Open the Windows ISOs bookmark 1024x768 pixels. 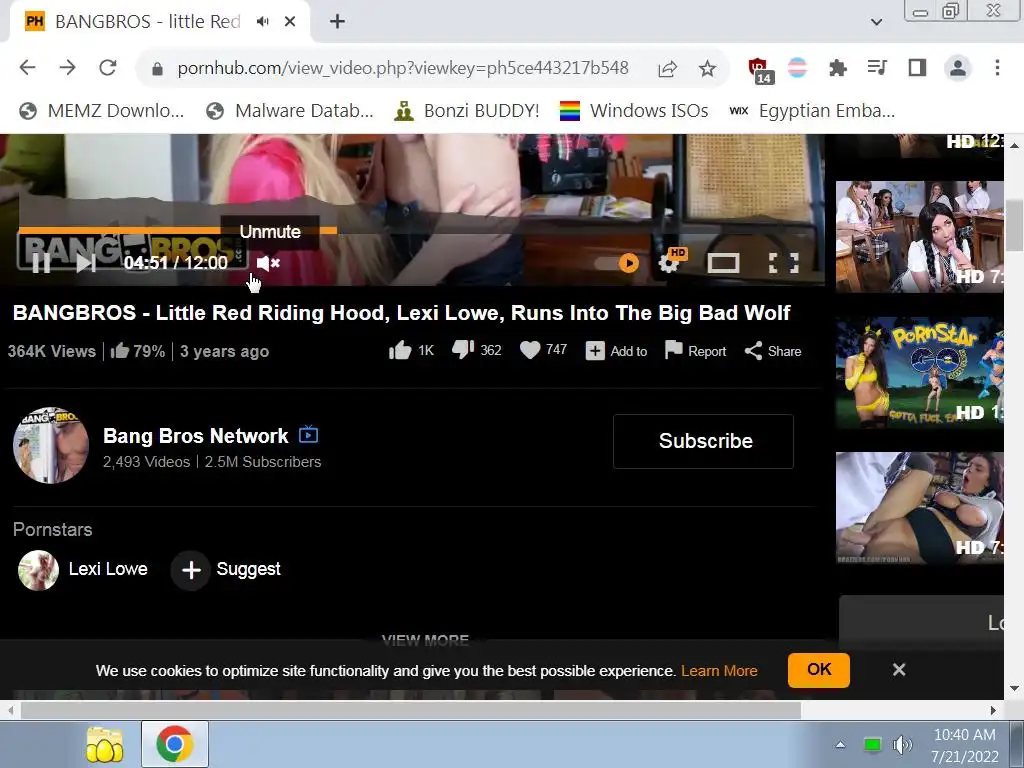click(x=634, y=111)
